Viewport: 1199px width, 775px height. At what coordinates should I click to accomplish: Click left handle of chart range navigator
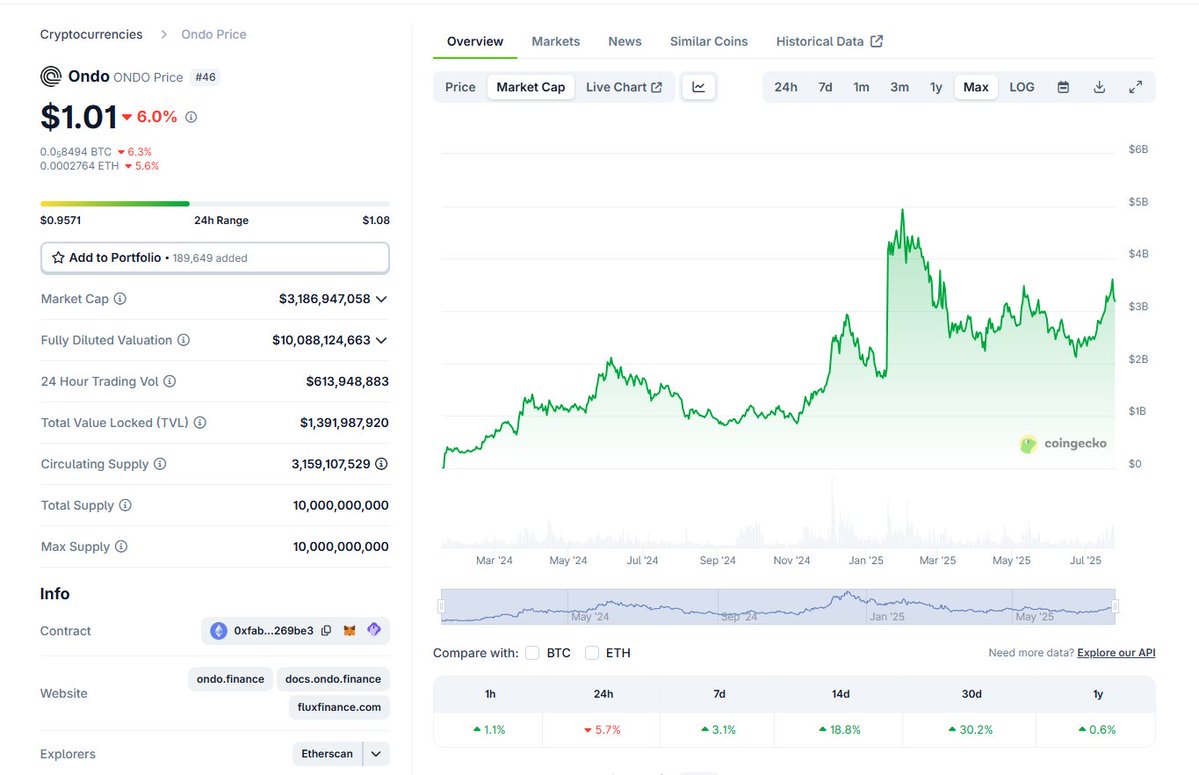[x=441, y=607]
